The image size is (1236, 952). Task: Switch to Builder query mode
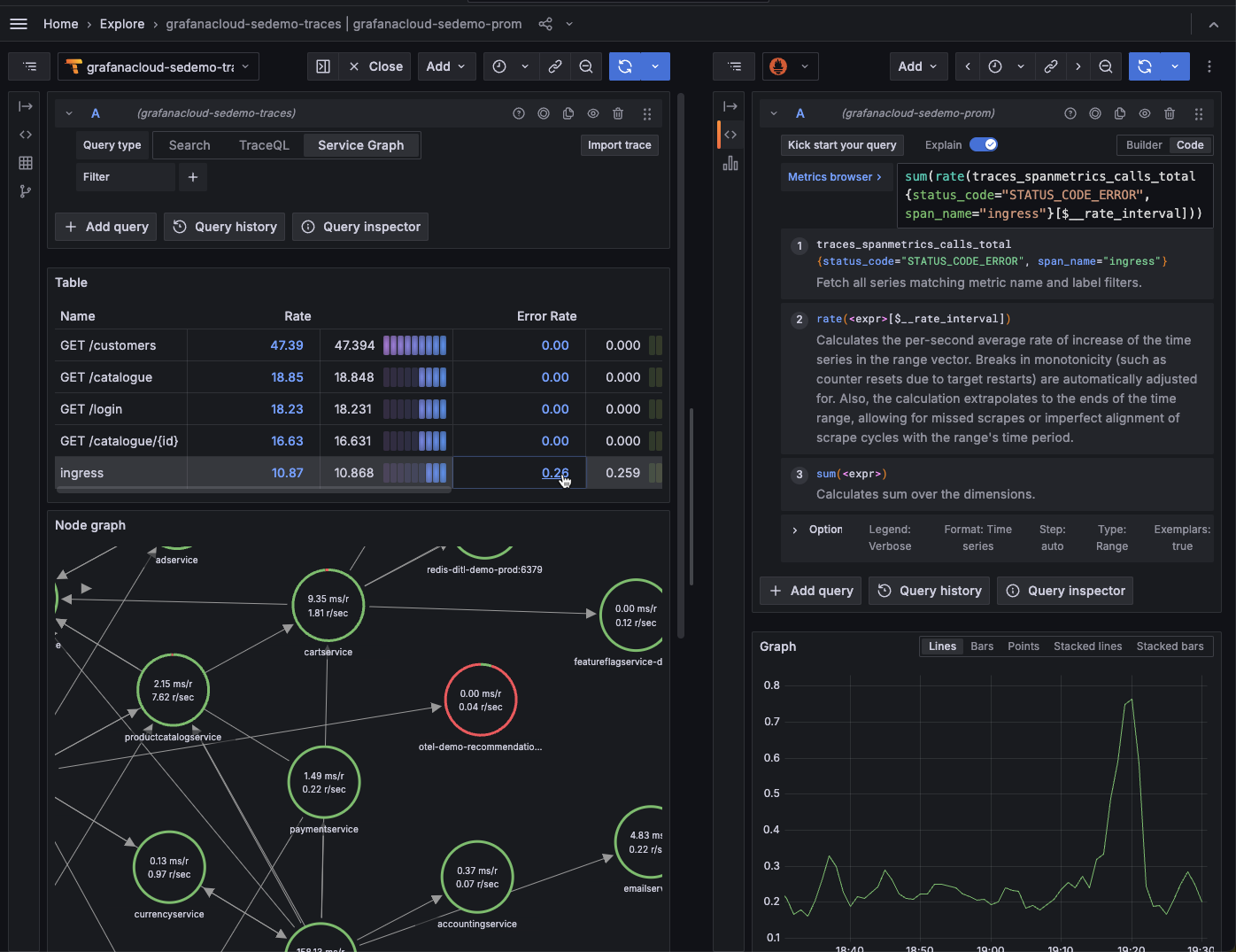click(1144, 144)
